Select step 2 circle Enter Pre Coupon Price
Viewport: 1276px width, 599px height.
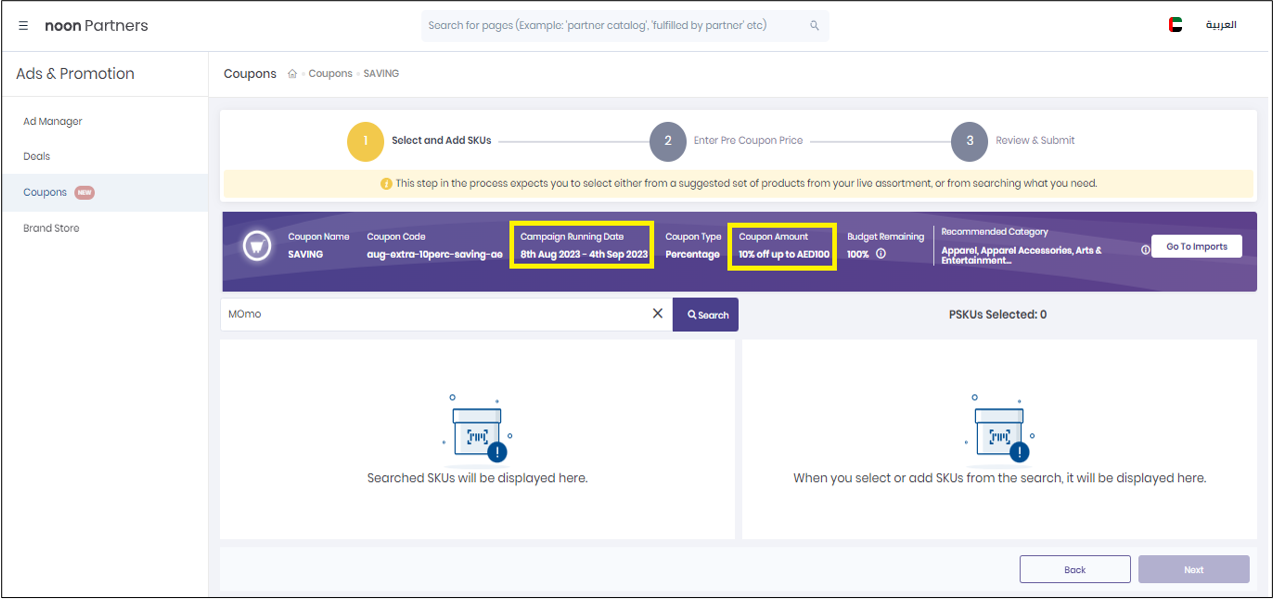click(x=667, y=141)
